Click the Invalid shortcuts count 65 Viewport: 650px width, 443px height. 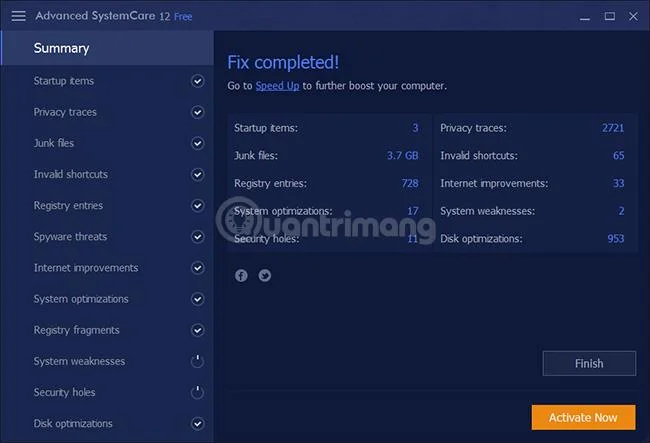coord(618,155)
